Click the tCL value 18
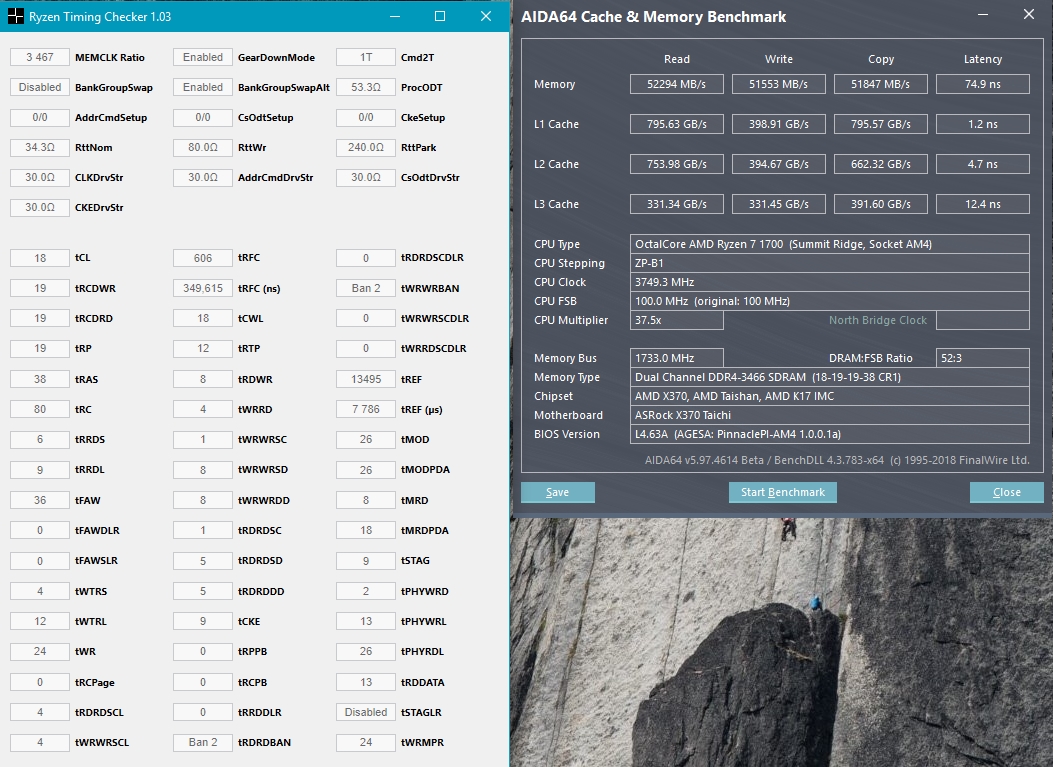Viewport: 1053px width, 767px height. (40, 258)
